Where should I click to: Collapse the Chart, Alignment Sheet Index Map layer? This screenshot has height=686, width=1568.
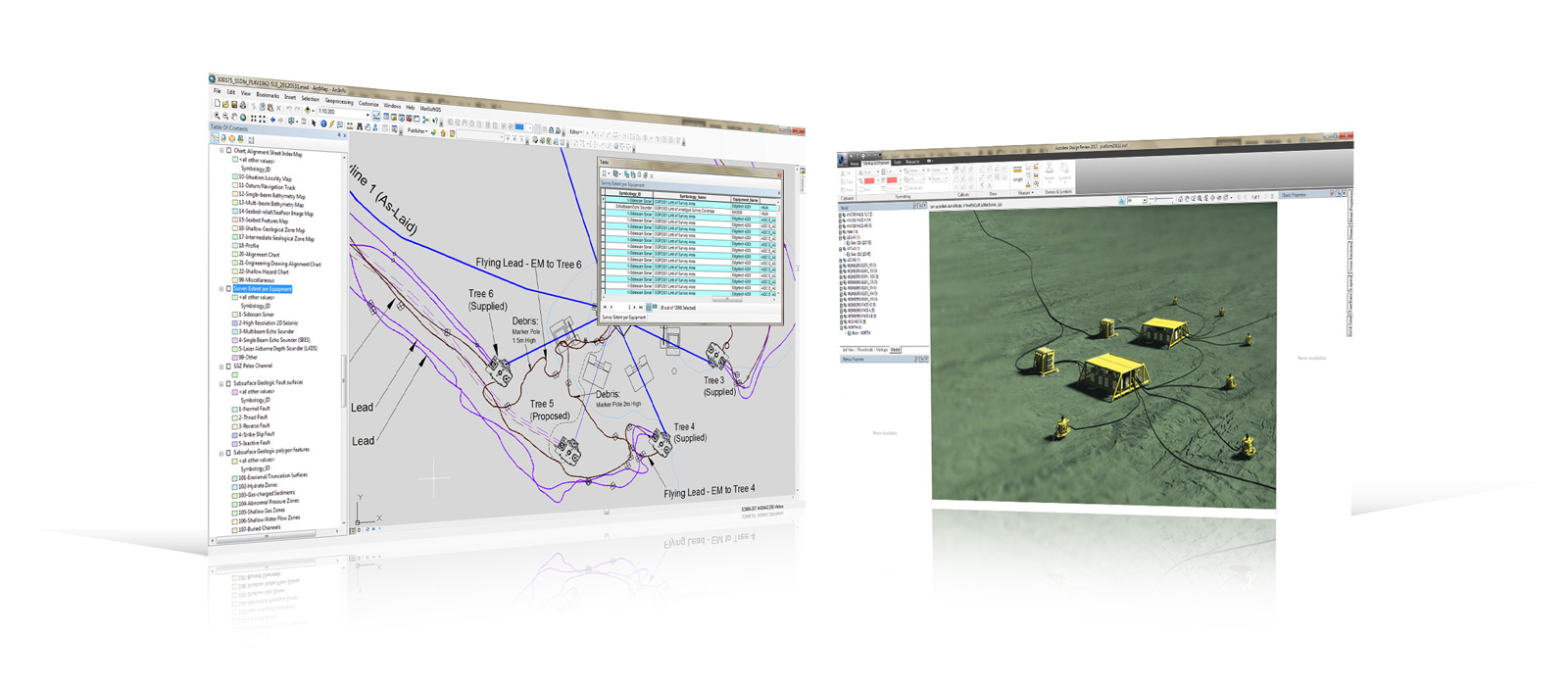coord(221,151)
